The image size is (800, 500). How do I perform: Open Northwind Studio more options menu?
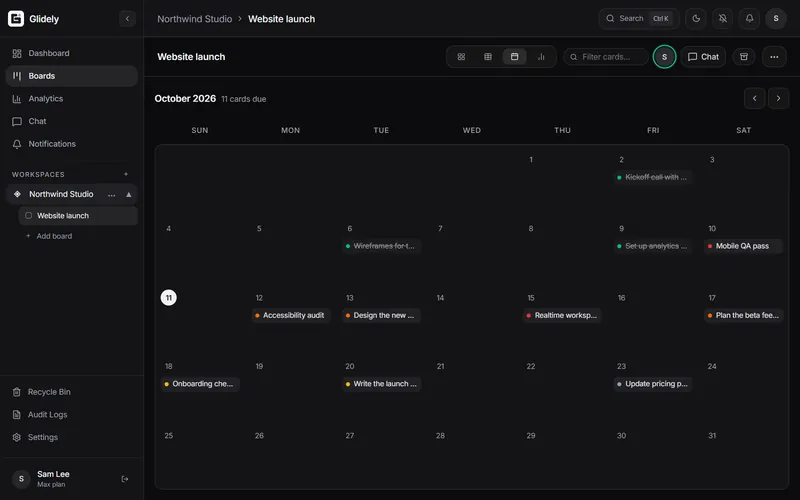click(111, 194)
